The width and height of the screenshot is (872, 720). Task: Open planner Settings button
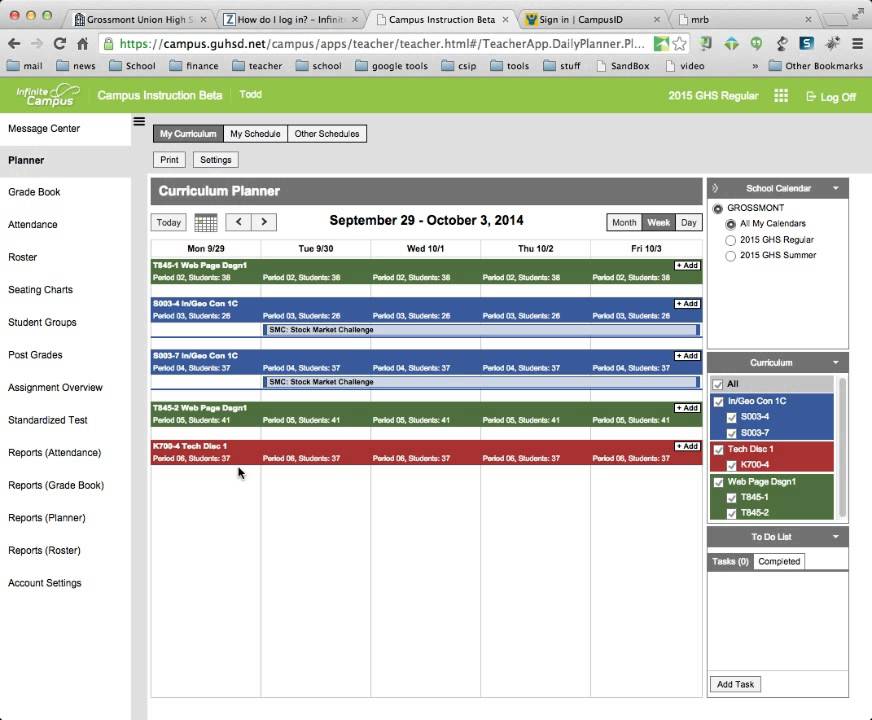216,160
